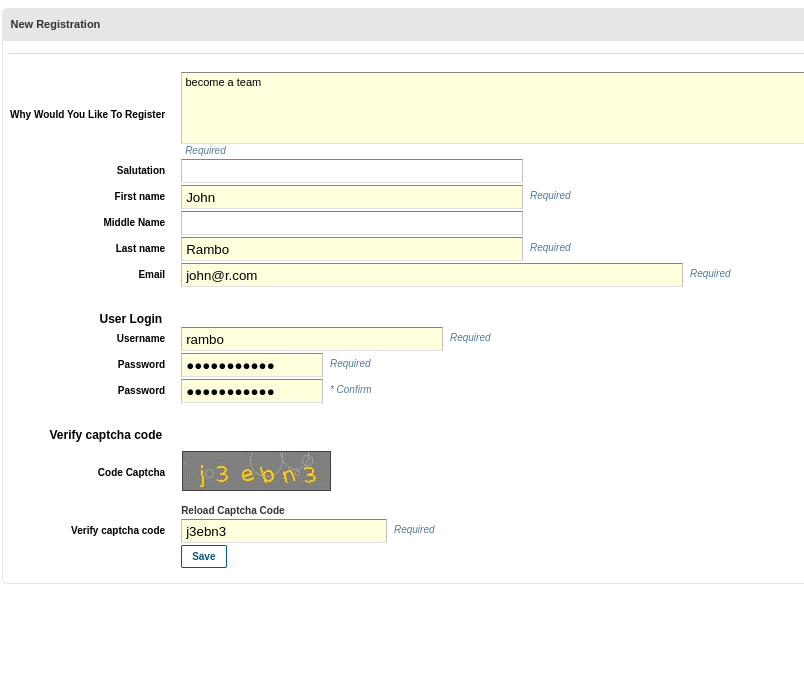Focus the Why Would You Like To Register textarea
Viewport: 804px width, 696px height.
pos(492,108)
